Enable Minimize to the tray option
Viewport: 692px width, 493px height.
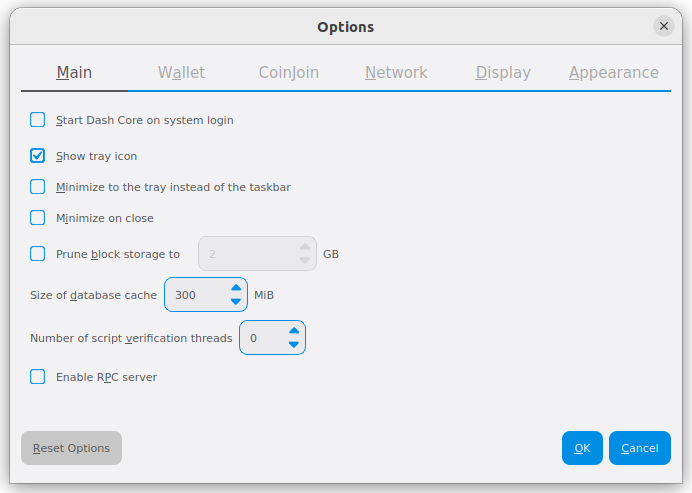click(x=38, y=187)
